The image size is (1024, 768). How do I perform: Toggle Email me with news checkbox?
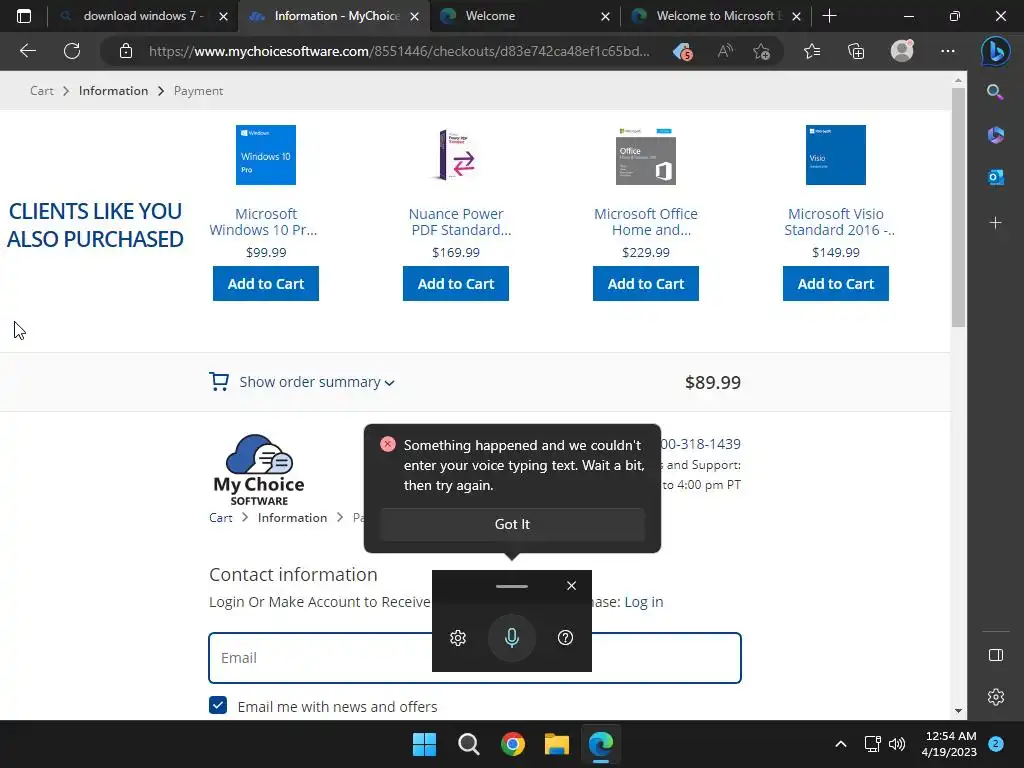click(218, 705)
